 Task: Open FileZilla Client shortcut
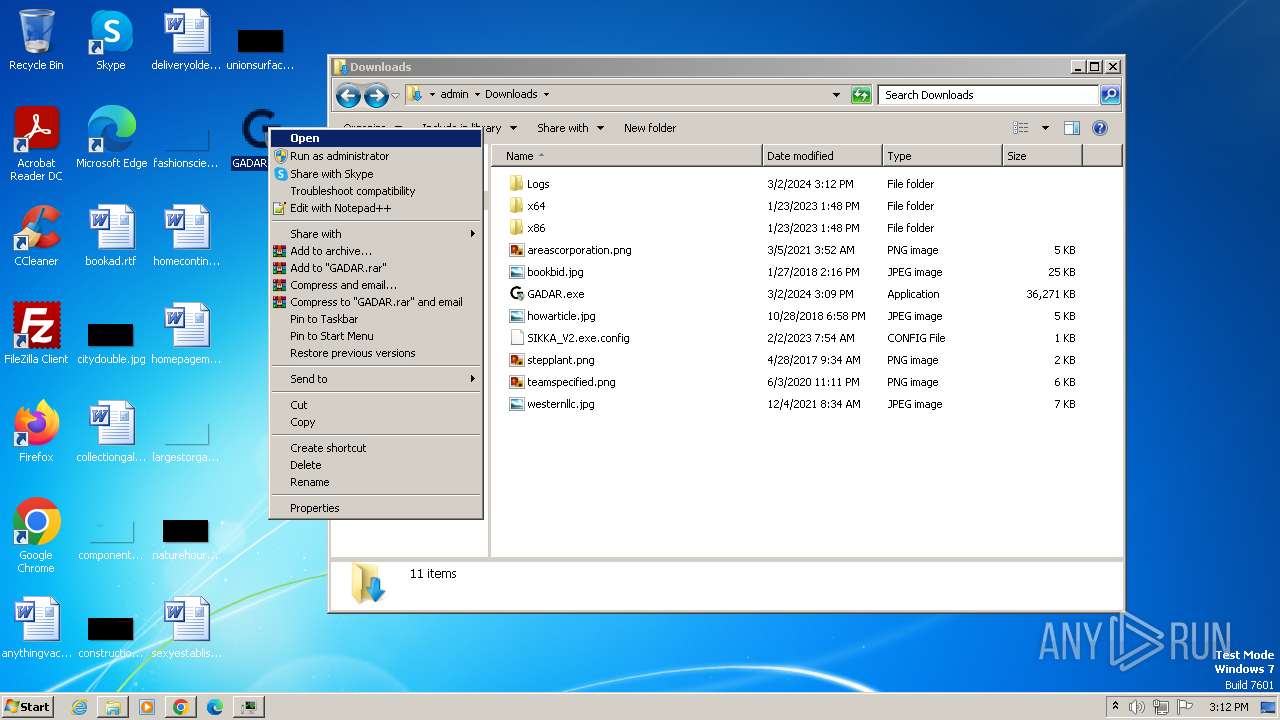coord(36,334)
